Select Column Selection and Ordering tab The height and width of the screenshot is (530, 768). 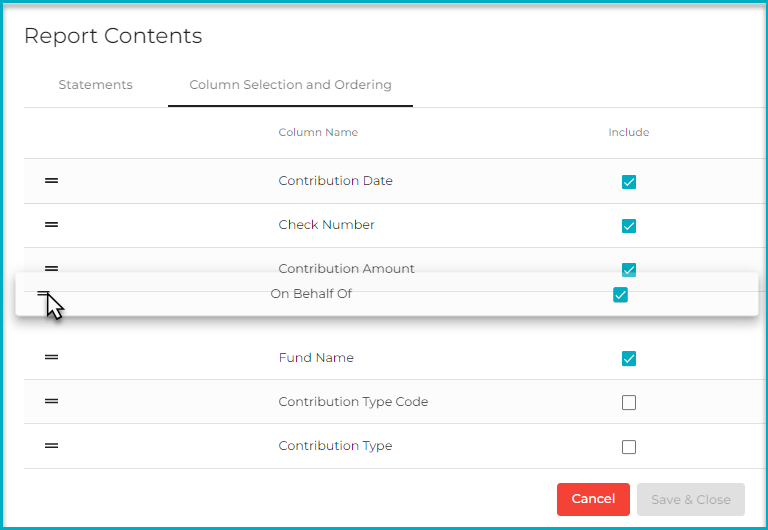pyautogui.click(x=290, y=85)
